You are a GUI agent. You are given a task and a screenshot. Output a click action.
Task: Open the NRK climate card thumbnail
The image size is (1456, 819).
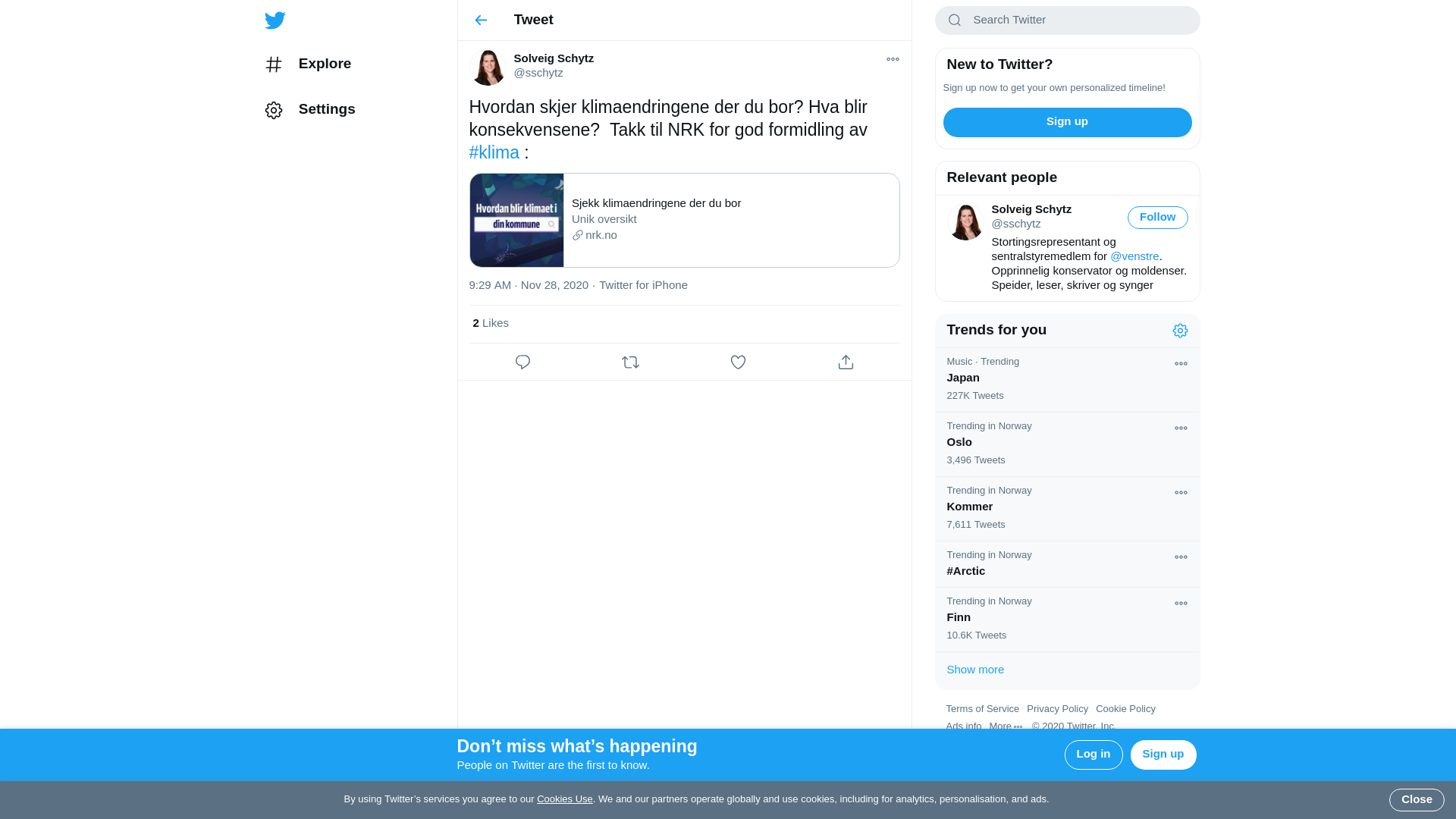tap(516, 220)
